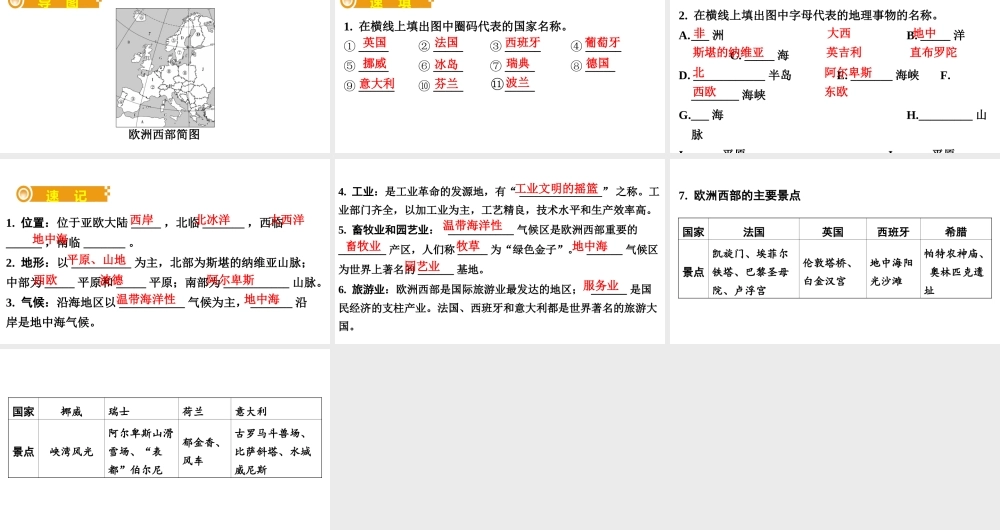This screenshot has height=530, width=1000.
Task: Click answer 英国 beside circled number ①
Action: (374, 43)
